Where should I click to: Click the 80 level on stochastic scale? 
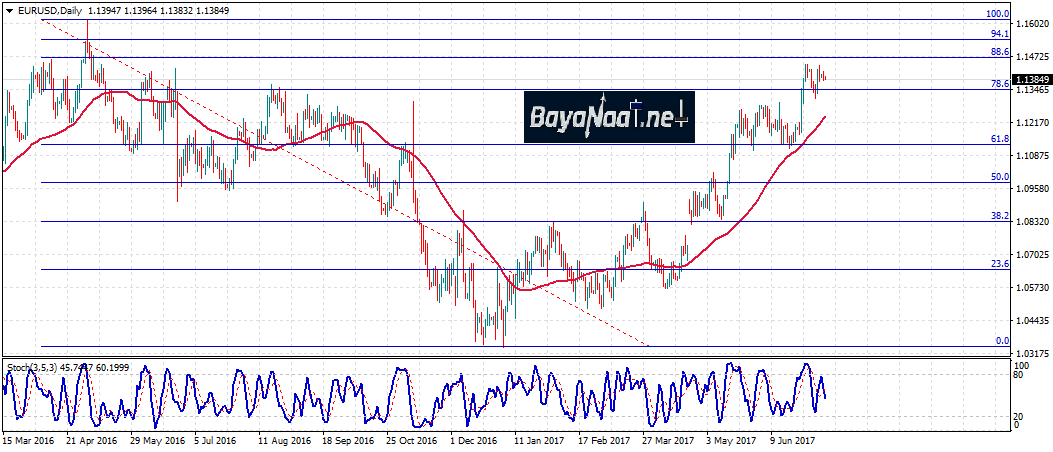pyautogui.click(x=1019, y=376)
